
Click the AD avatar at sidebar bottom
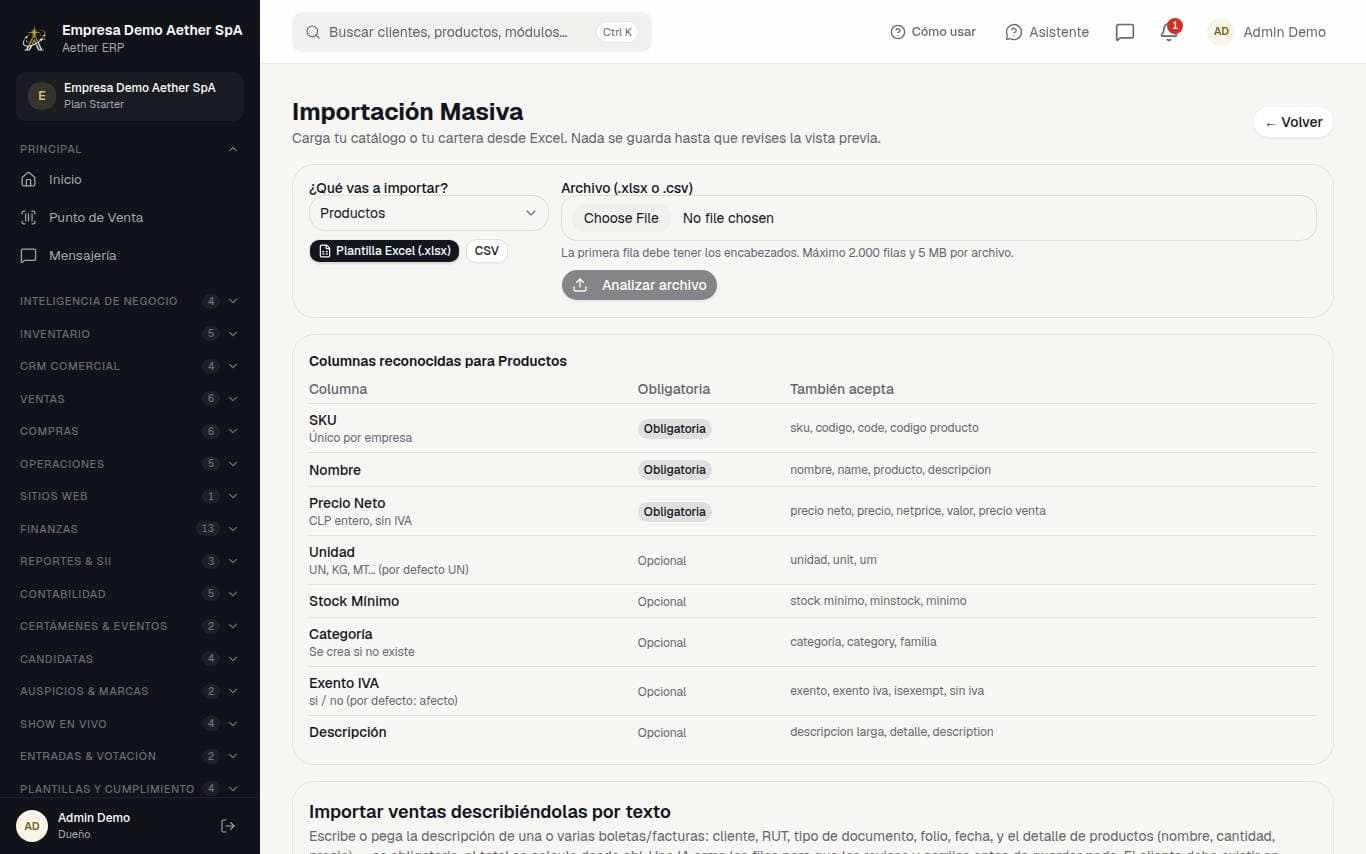(x=32, y=826)
